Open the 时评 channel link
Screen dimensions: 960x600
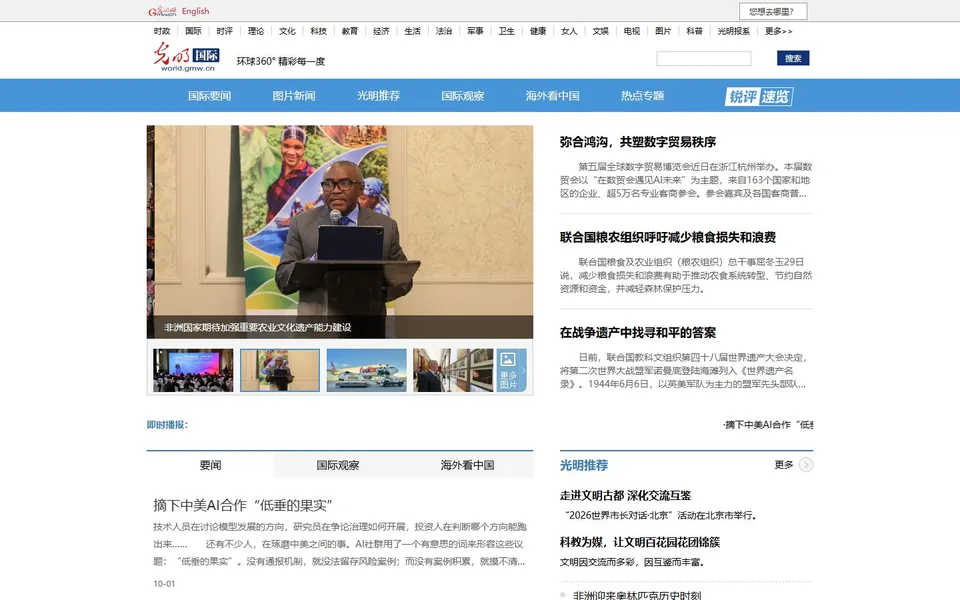(224, 31)
